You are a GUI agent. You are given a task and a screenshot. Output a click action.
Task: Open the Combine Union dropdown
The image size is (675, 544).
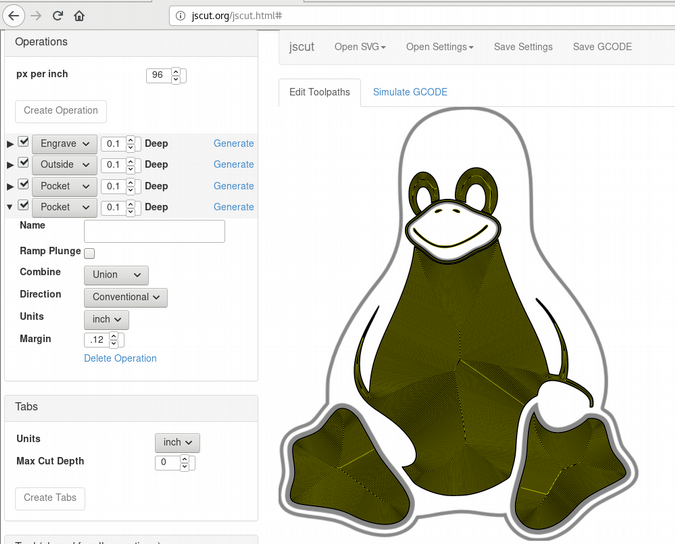116,275
